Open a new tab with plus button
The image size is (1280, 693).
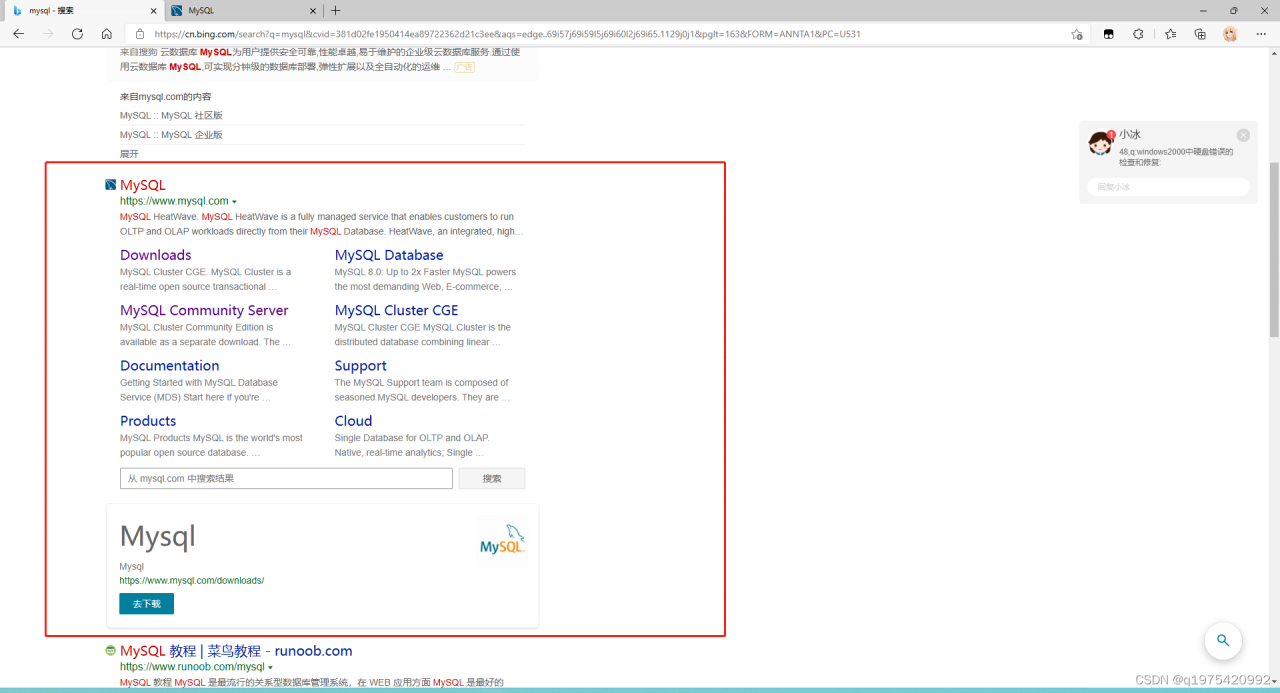(336, 10)
